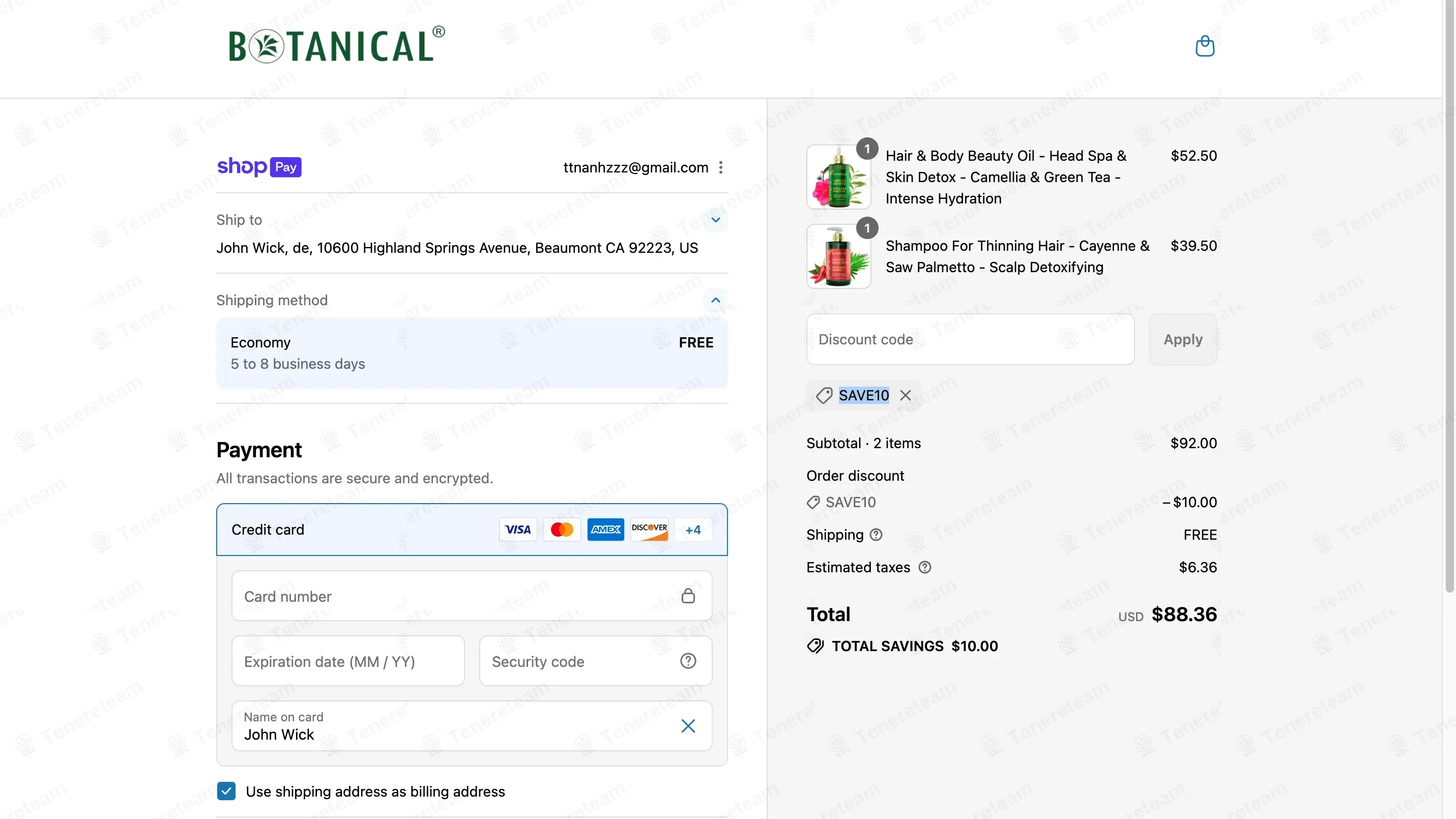Image resolution: width=1456 pixels, height=819 pixels.
Task: Click the Hair & Body Beauty Oil title
Action: (x=1006, y=177)
